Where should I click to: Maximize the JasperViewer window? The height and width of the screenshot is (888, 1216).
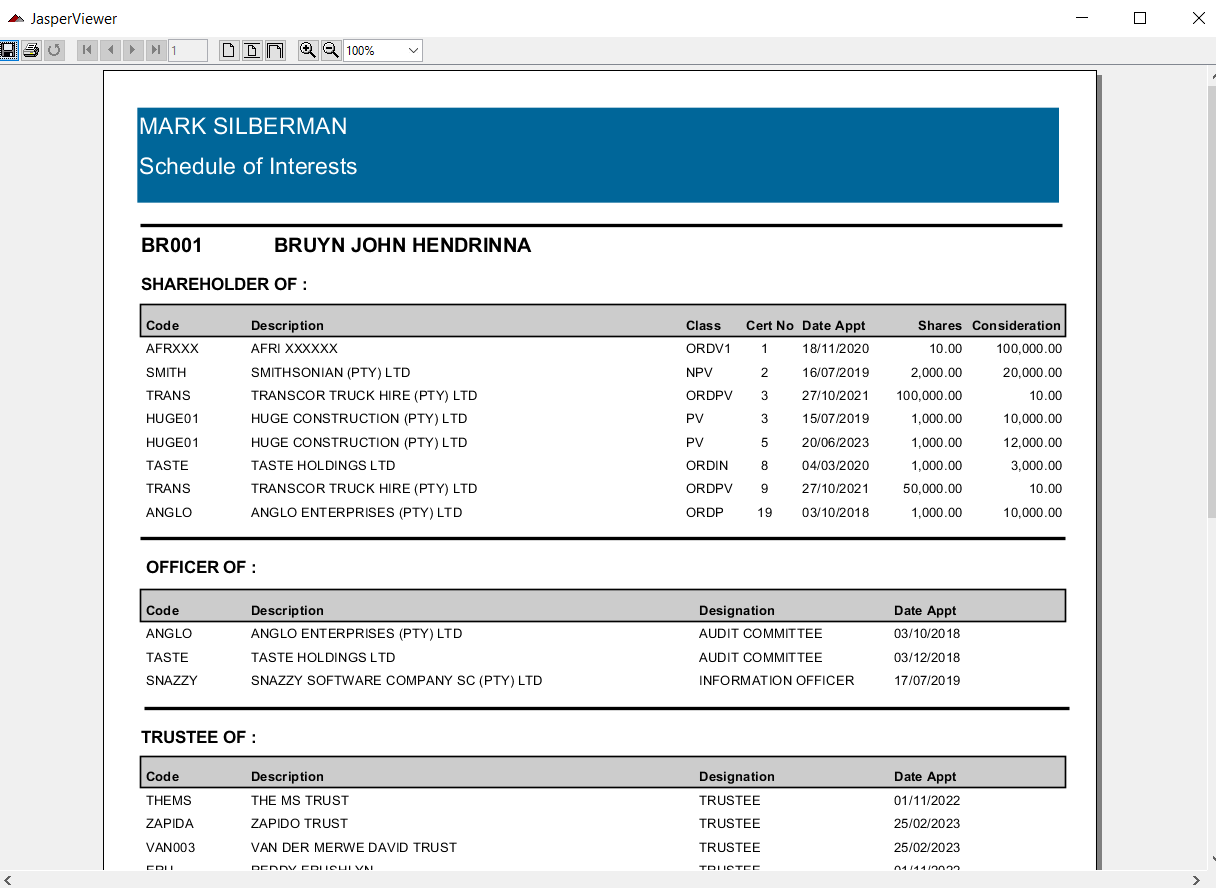coord(1140,18)
